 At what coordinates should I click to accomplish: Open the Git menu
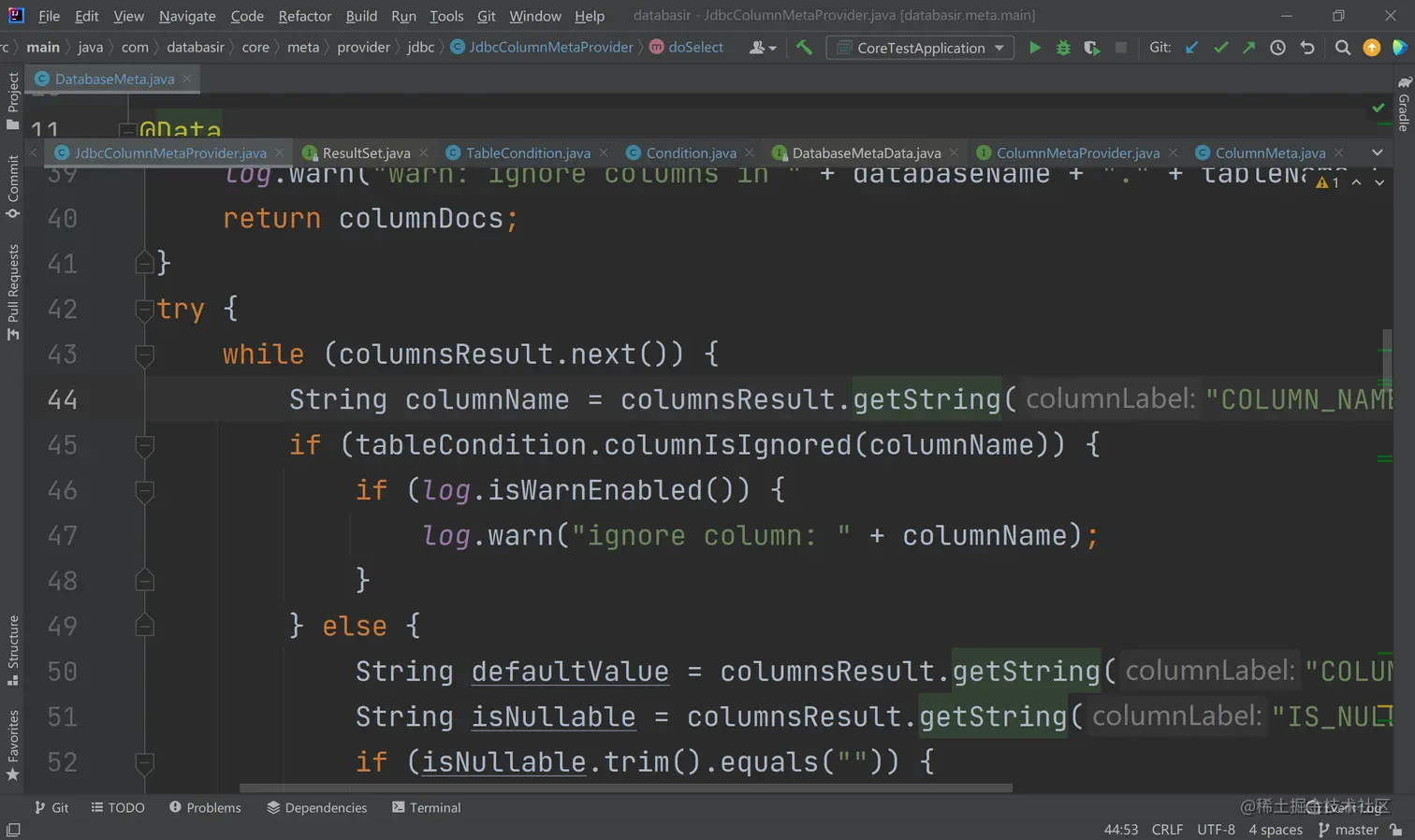pyautogui.click(x=486, y=16)
